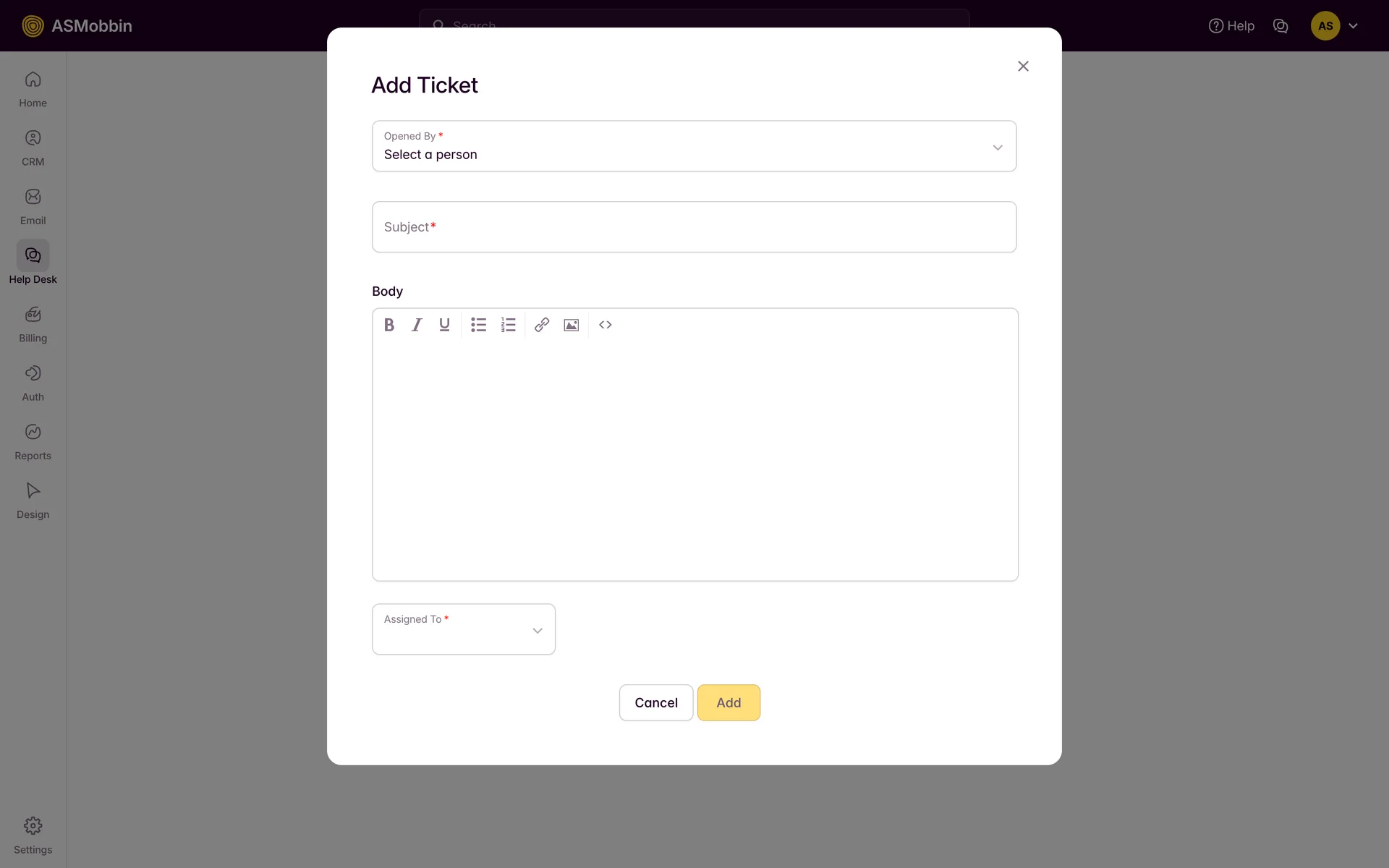
Task: Open Settings gear in the sidebar
Action: point(33,835)
